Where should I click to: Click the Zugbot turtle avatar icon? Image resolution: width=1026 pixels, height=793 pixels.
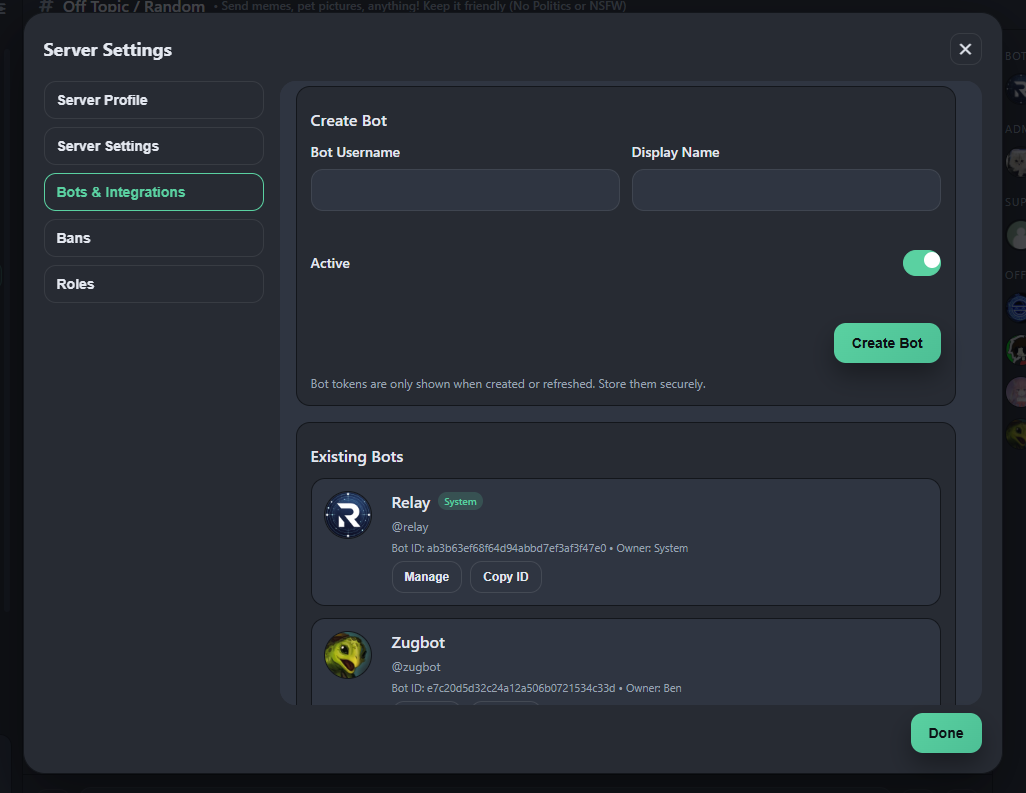point(348,655)
